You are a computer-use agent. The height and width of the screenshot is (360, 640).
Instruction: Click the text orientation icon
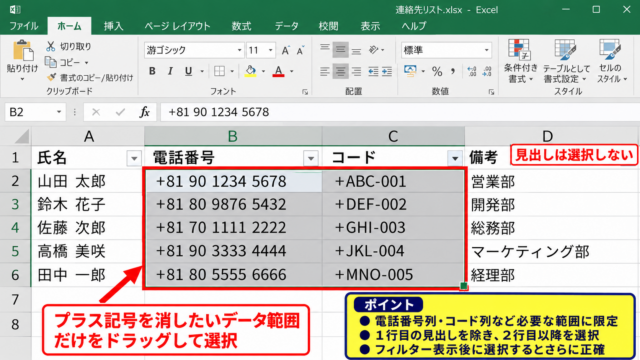pos(373,50)
